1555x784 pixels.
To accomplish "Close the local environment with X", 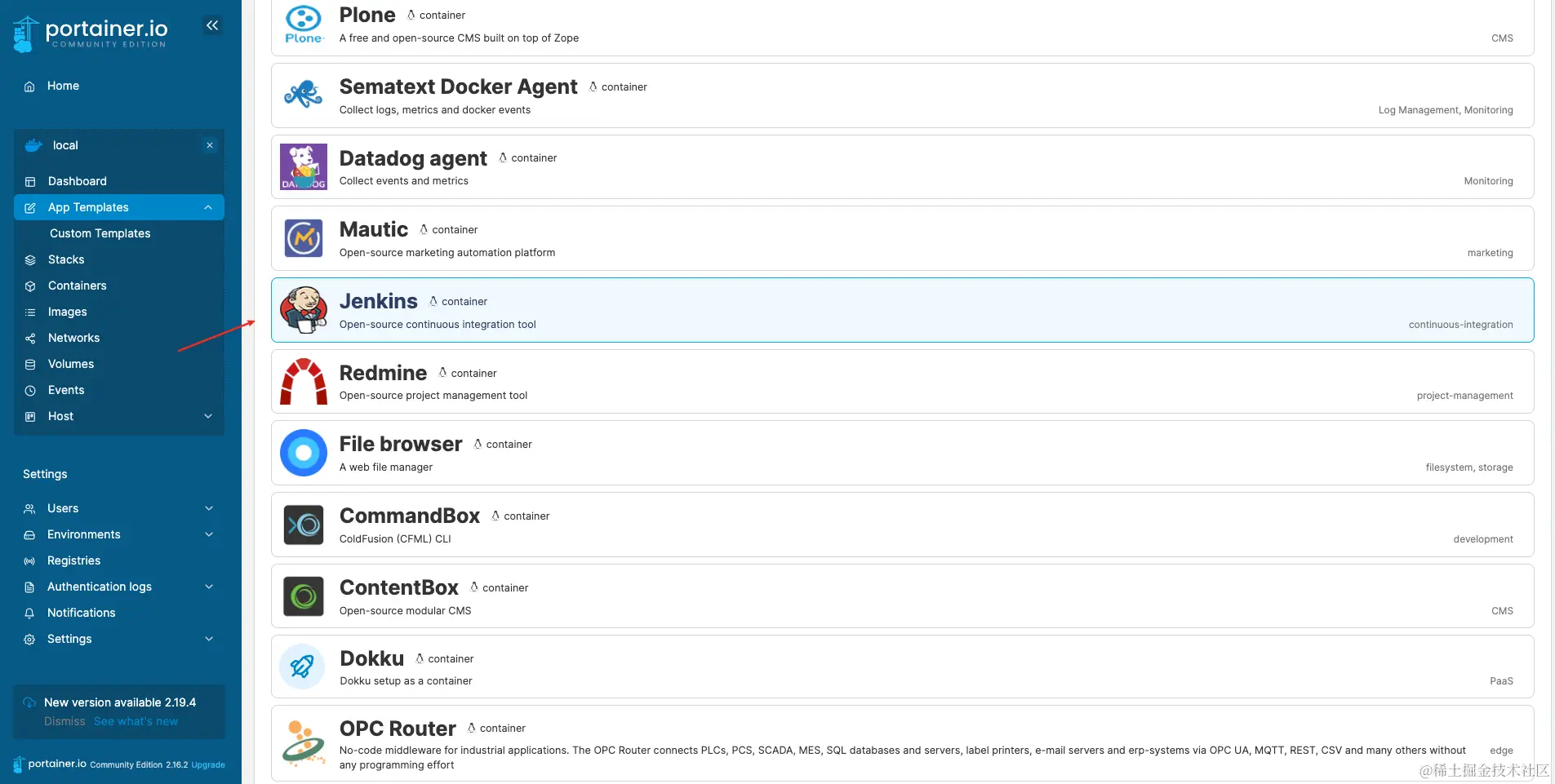I will click(x=210, y=145).
